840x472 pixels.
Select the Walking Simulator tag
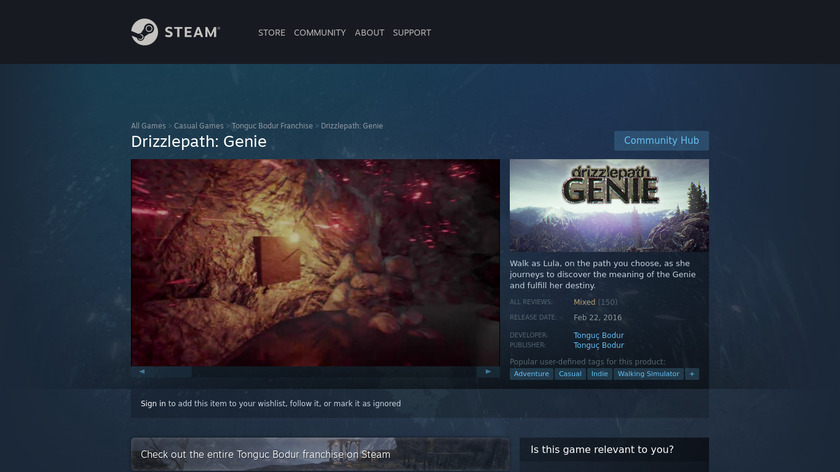648,374
